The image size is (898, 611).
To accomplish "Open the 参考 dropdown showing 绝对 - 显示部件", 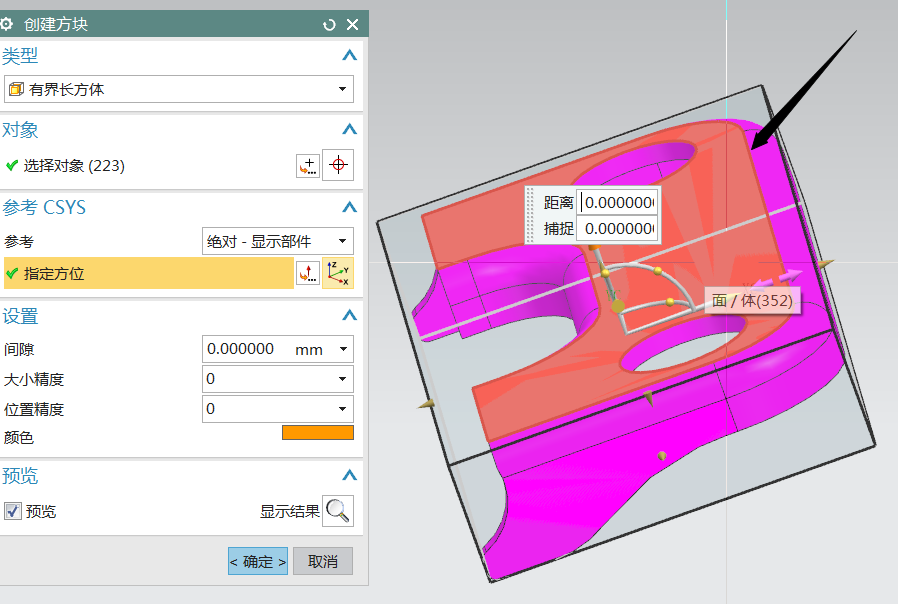I will point(278,241).
